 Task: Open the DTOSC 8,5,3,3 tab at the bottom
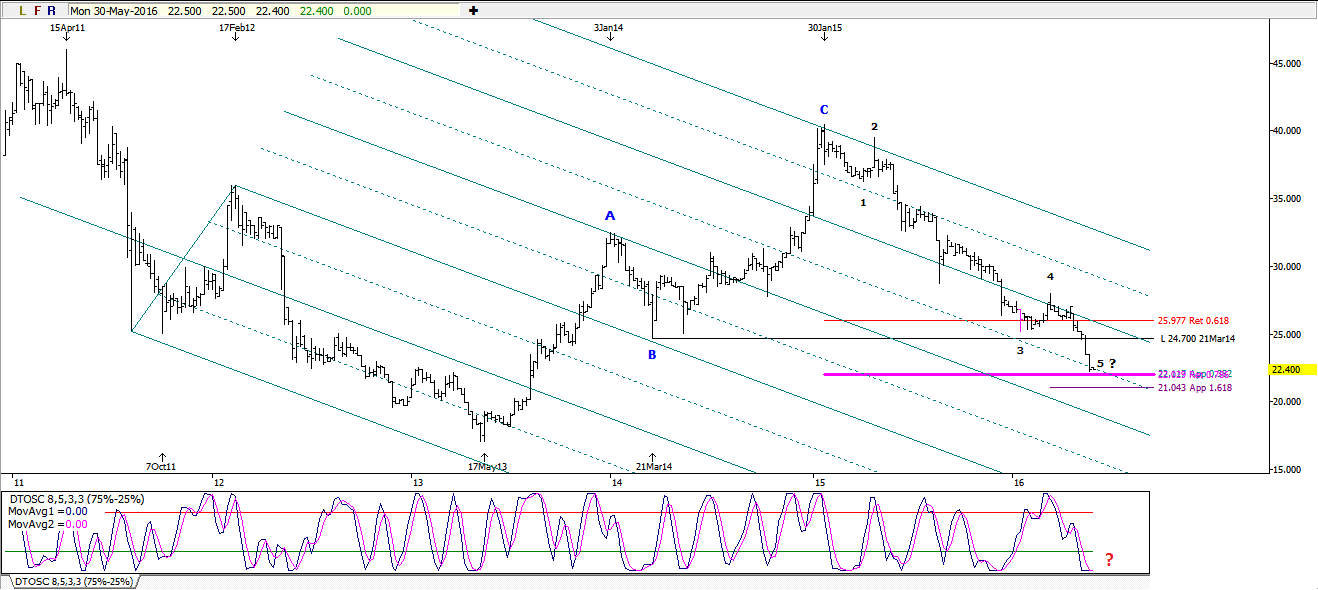click(x=76, y=581)
